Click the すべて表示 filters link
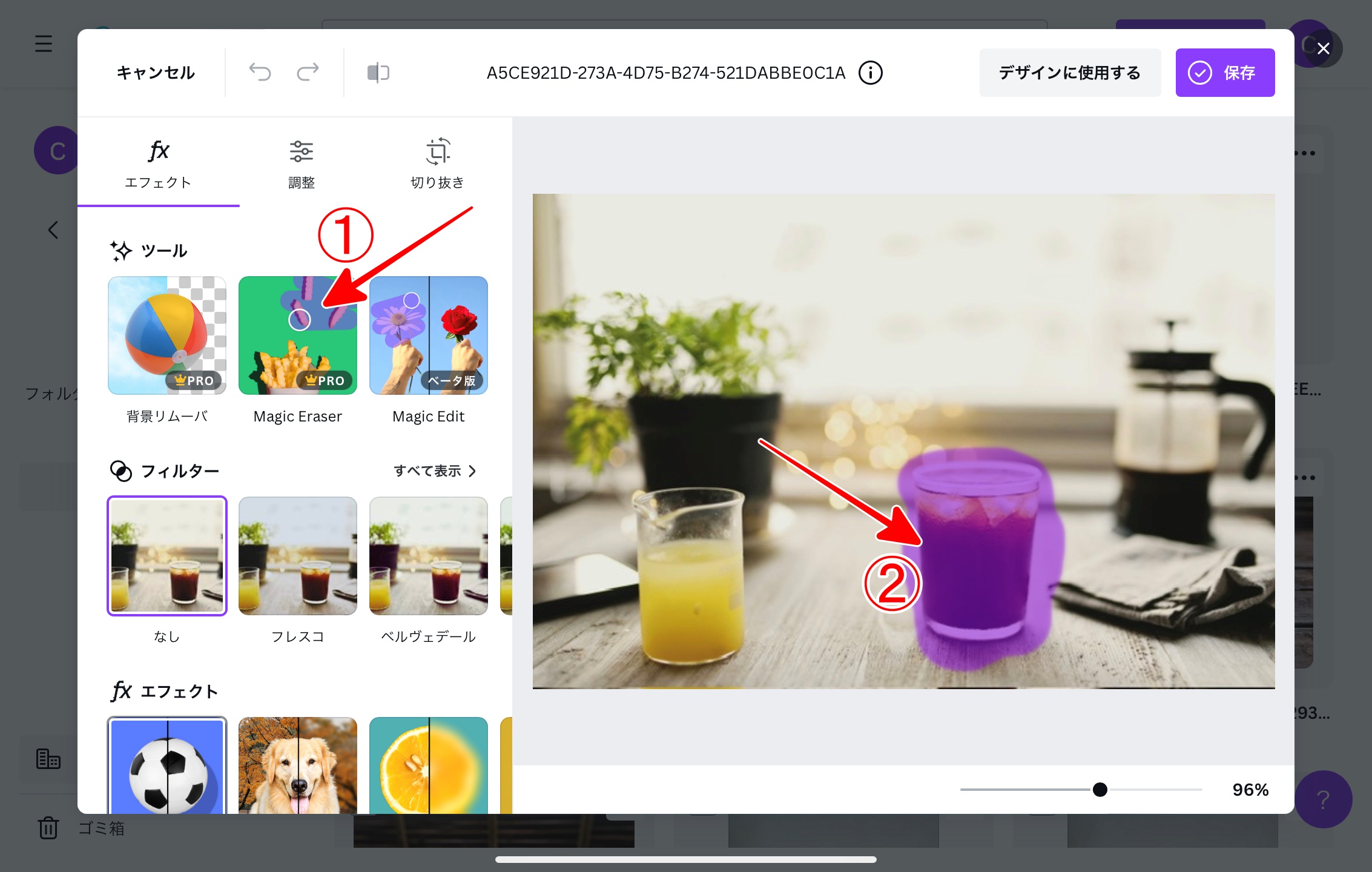Screen dimensions: 1372x872 pyautogui.click(x=435, y=471)
